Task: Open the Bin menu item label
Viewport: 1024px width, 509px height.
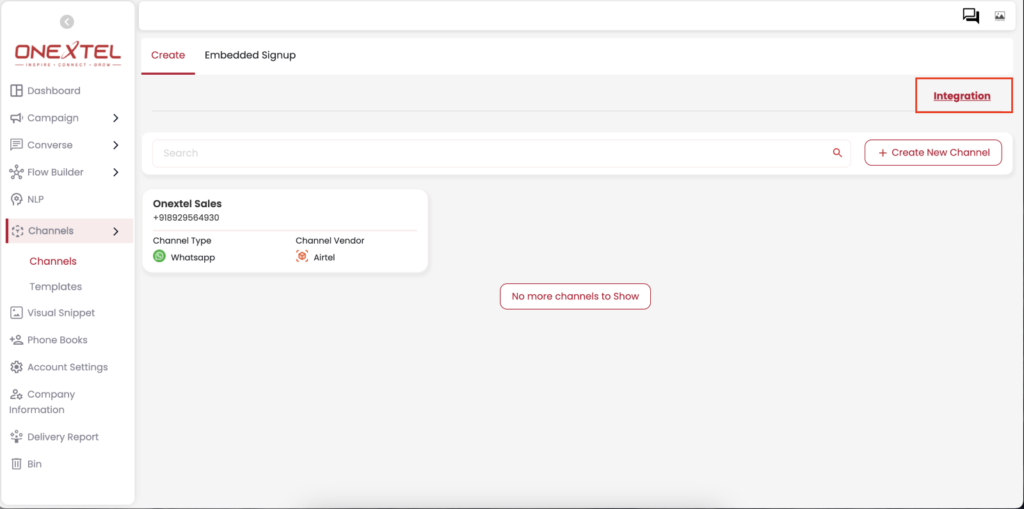Action: point(35,464)
